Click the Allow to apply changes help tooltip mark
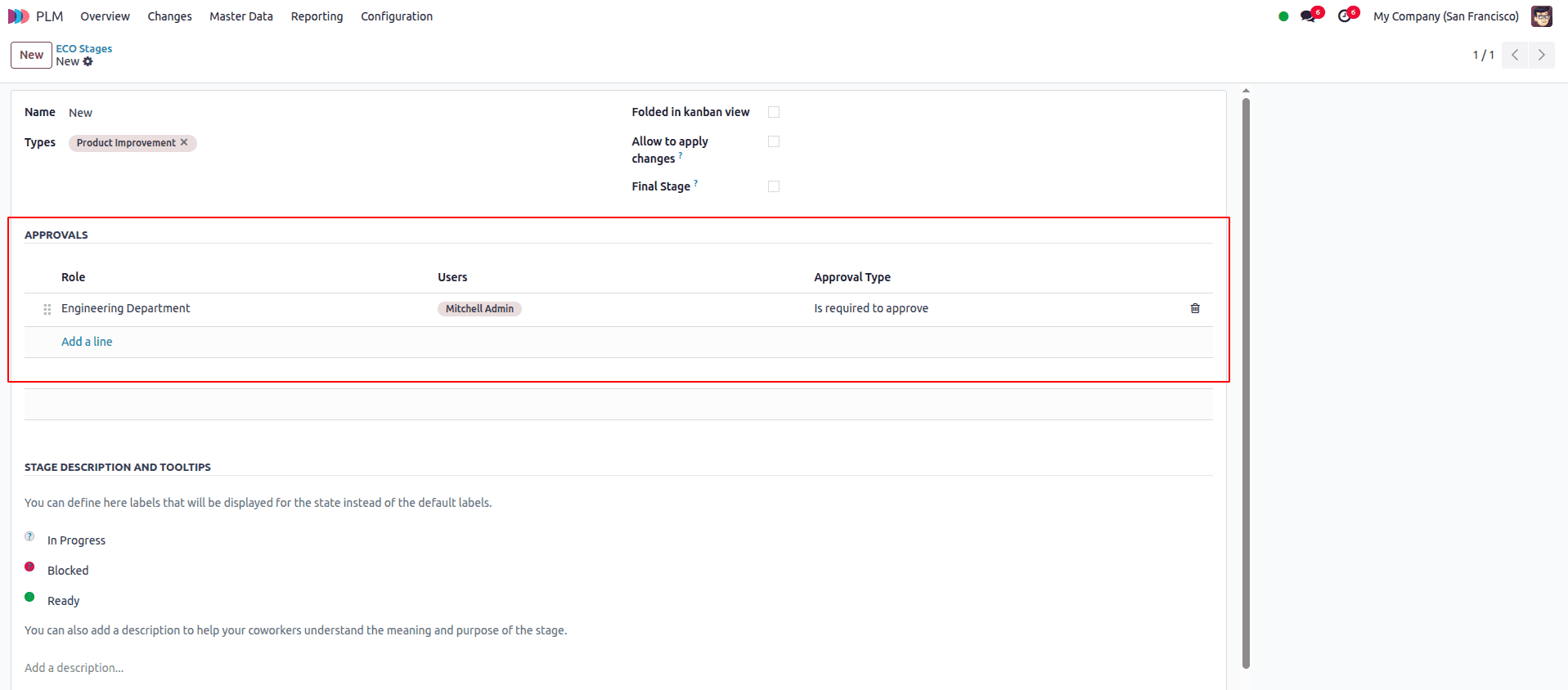 [x=681, y=155]
